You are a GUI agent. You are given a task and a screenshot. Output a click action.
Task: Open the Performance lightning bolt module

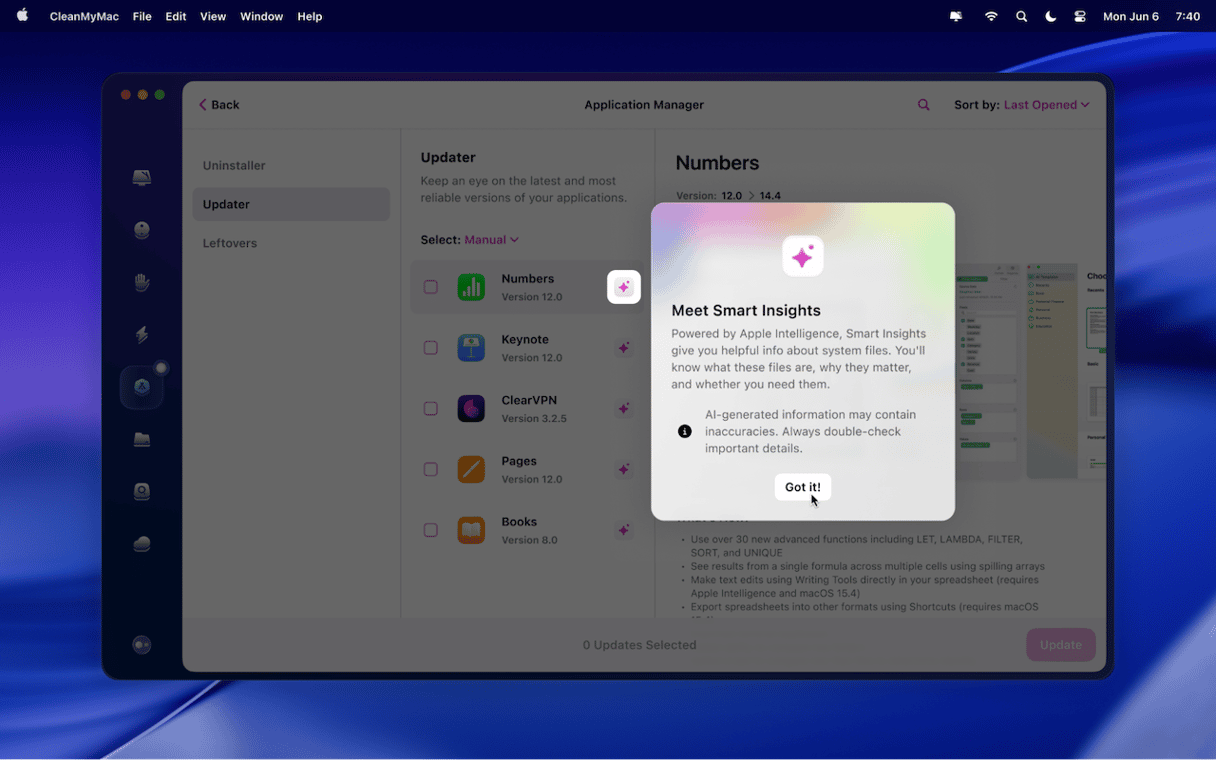point(142,335)
